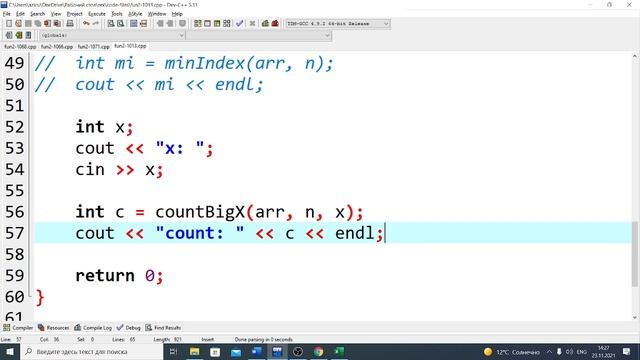Open the Edit menu
This screenshot has width=640, height=360.
click(20, 14)
